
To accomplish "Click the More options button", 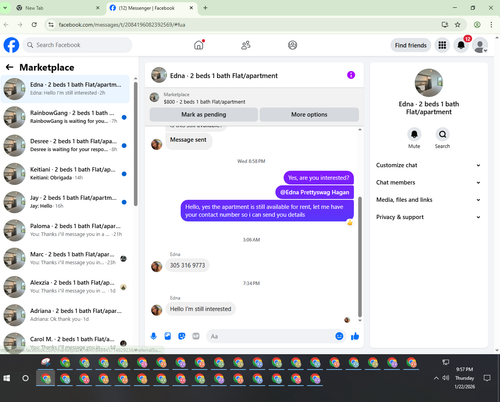I will (309, 114).
